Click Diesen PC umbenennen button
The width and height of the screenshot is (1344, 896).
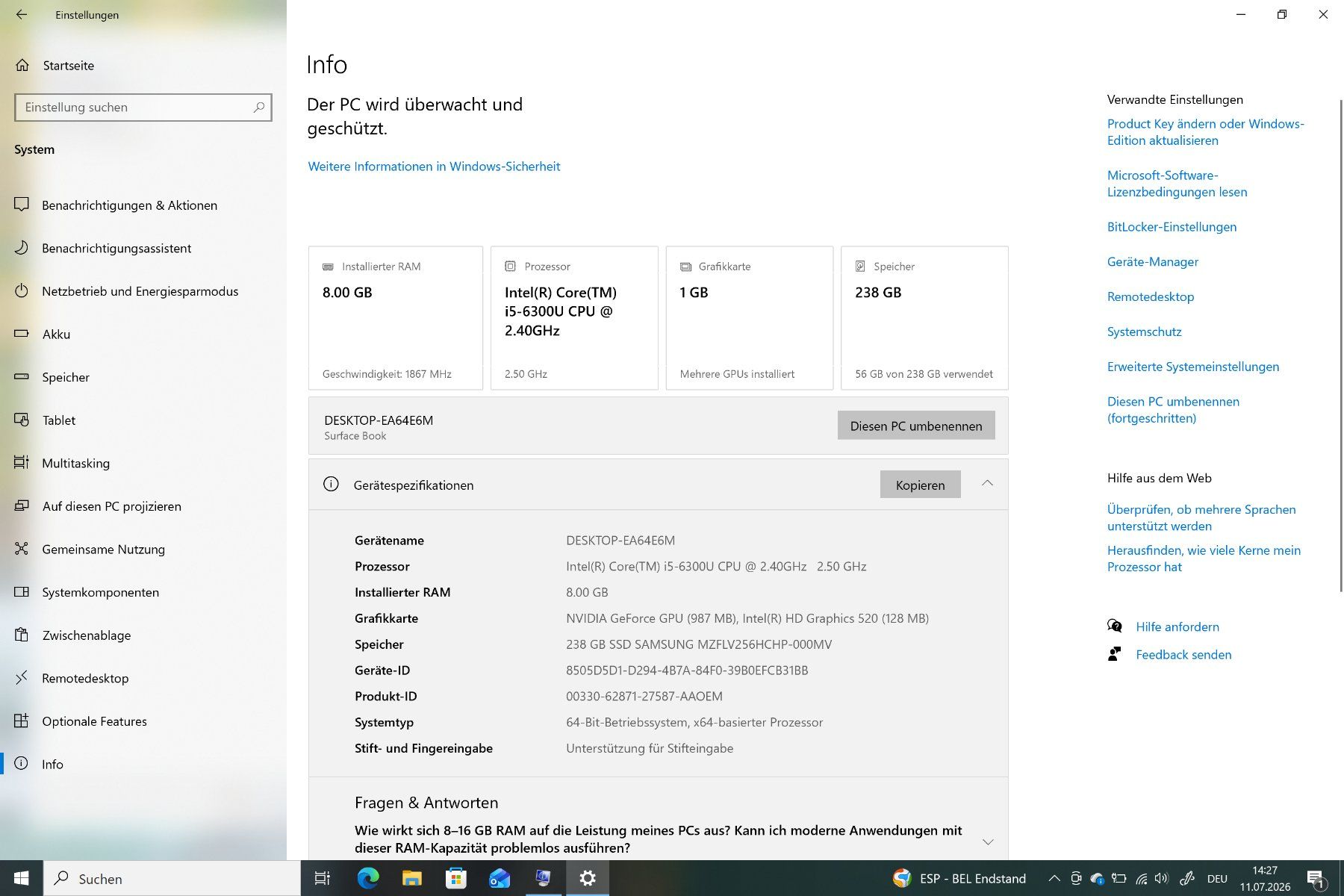coord(916,426)
